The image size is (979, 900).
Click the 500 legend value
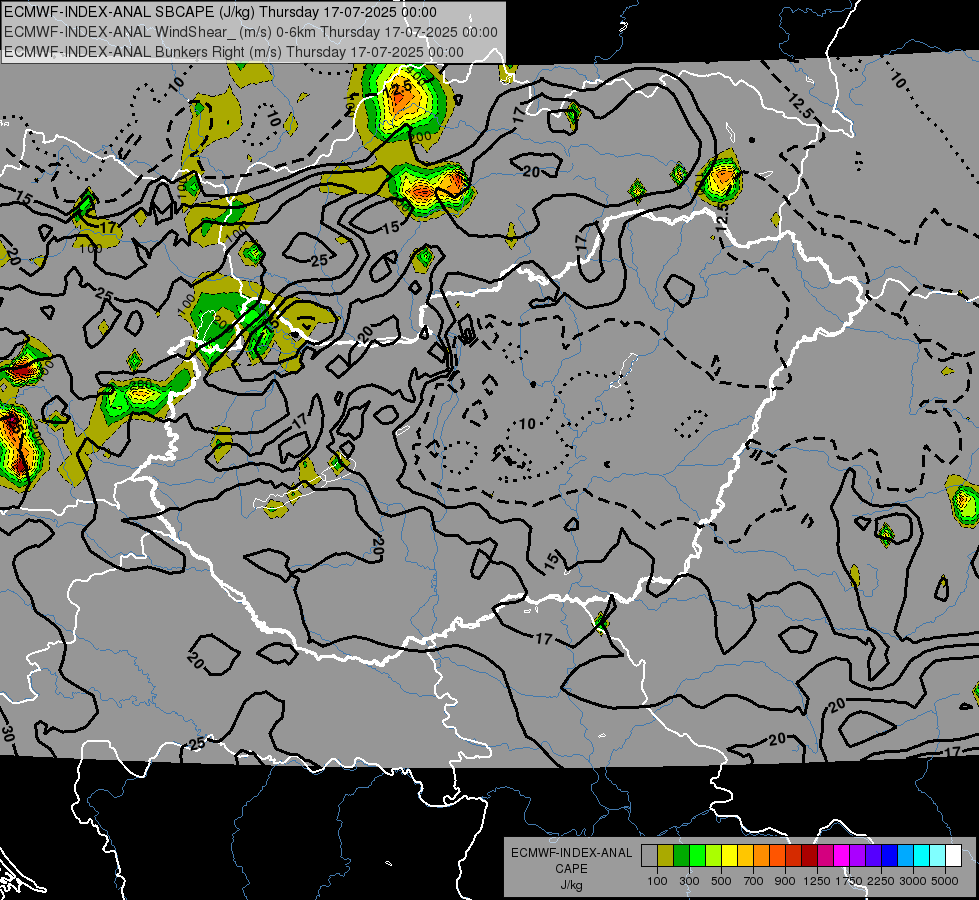pos(721,881)
